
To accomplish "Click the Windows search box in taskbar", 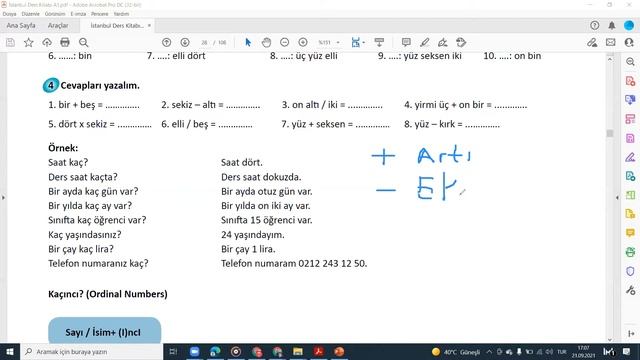I will click(92, 351).
